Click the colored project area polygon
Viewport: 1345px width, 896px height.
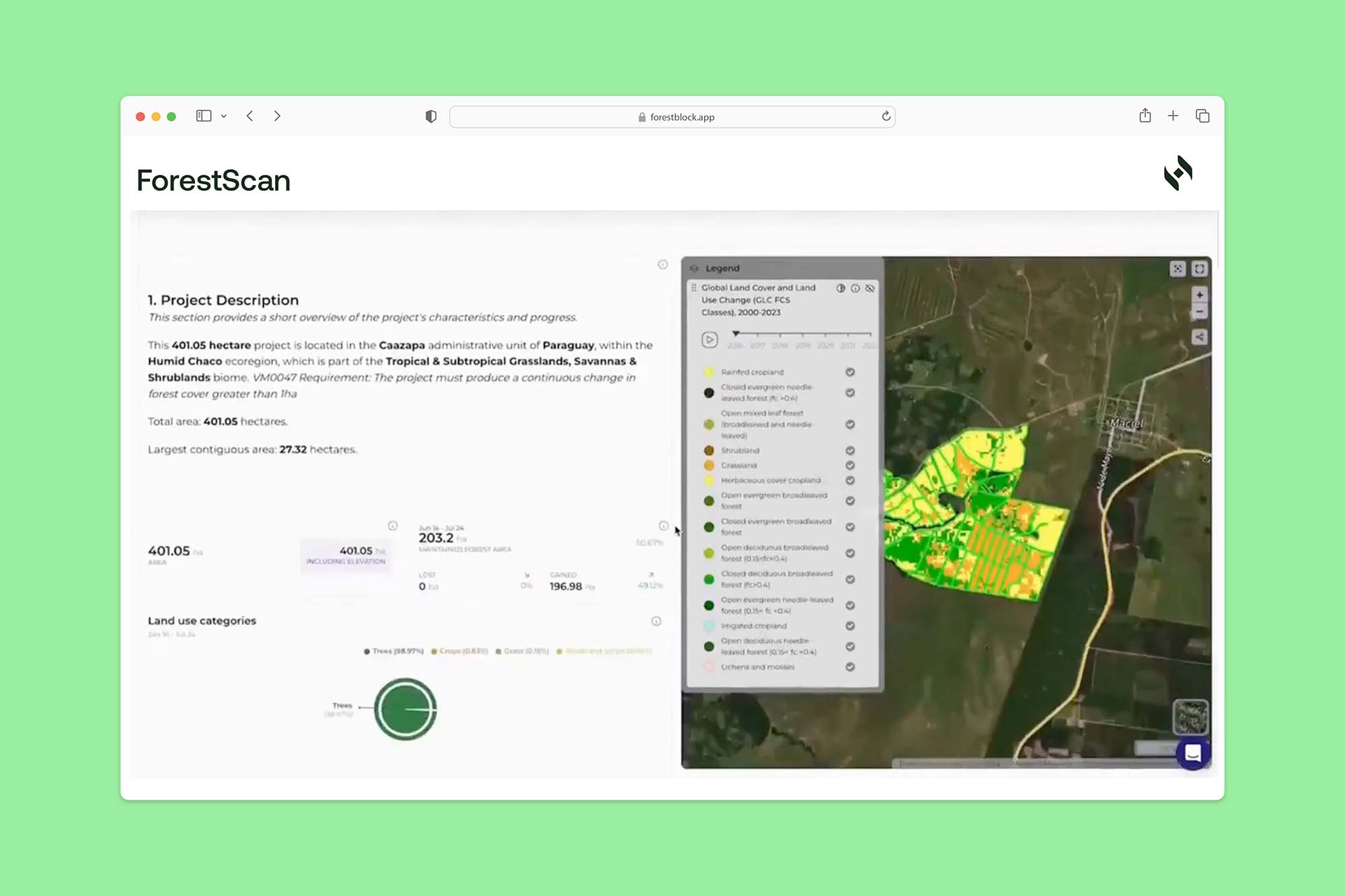pyautogui.click(x=975, y=514)
